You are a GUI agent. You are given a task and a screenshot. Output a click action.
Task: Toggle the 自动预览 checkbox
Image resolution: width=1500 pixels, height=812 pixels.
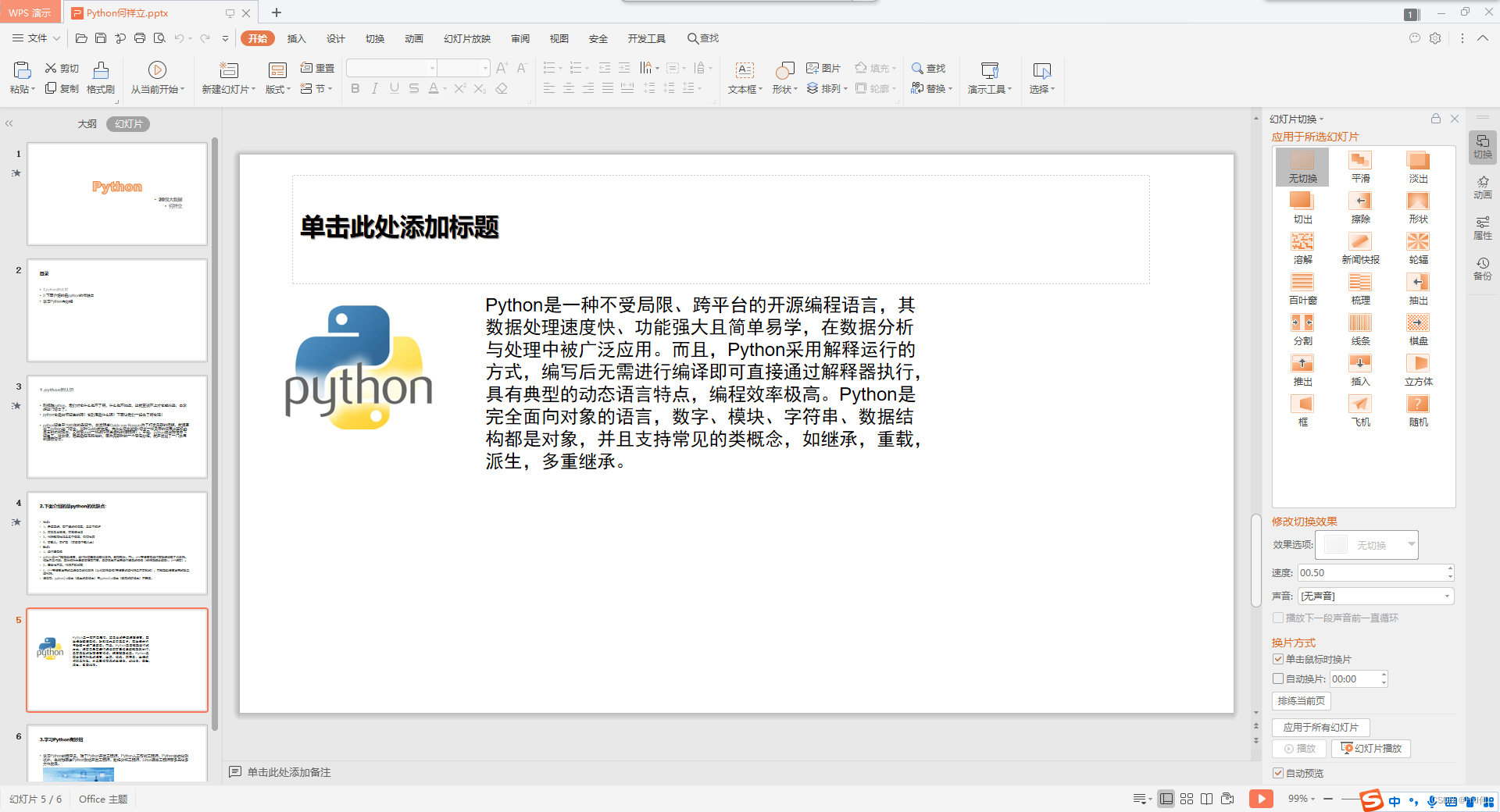1278,773
